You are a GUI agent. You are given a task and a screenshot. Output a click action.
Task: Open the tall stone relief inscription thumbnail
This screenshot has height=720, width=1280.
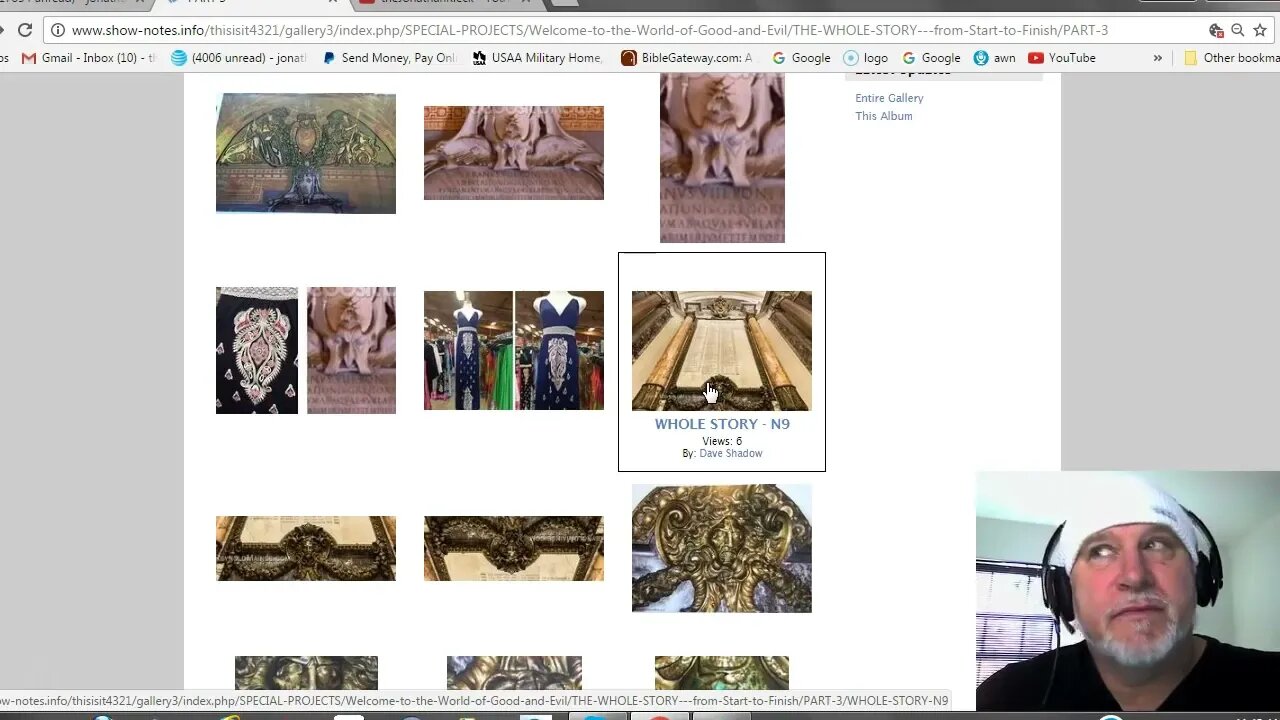722,158
